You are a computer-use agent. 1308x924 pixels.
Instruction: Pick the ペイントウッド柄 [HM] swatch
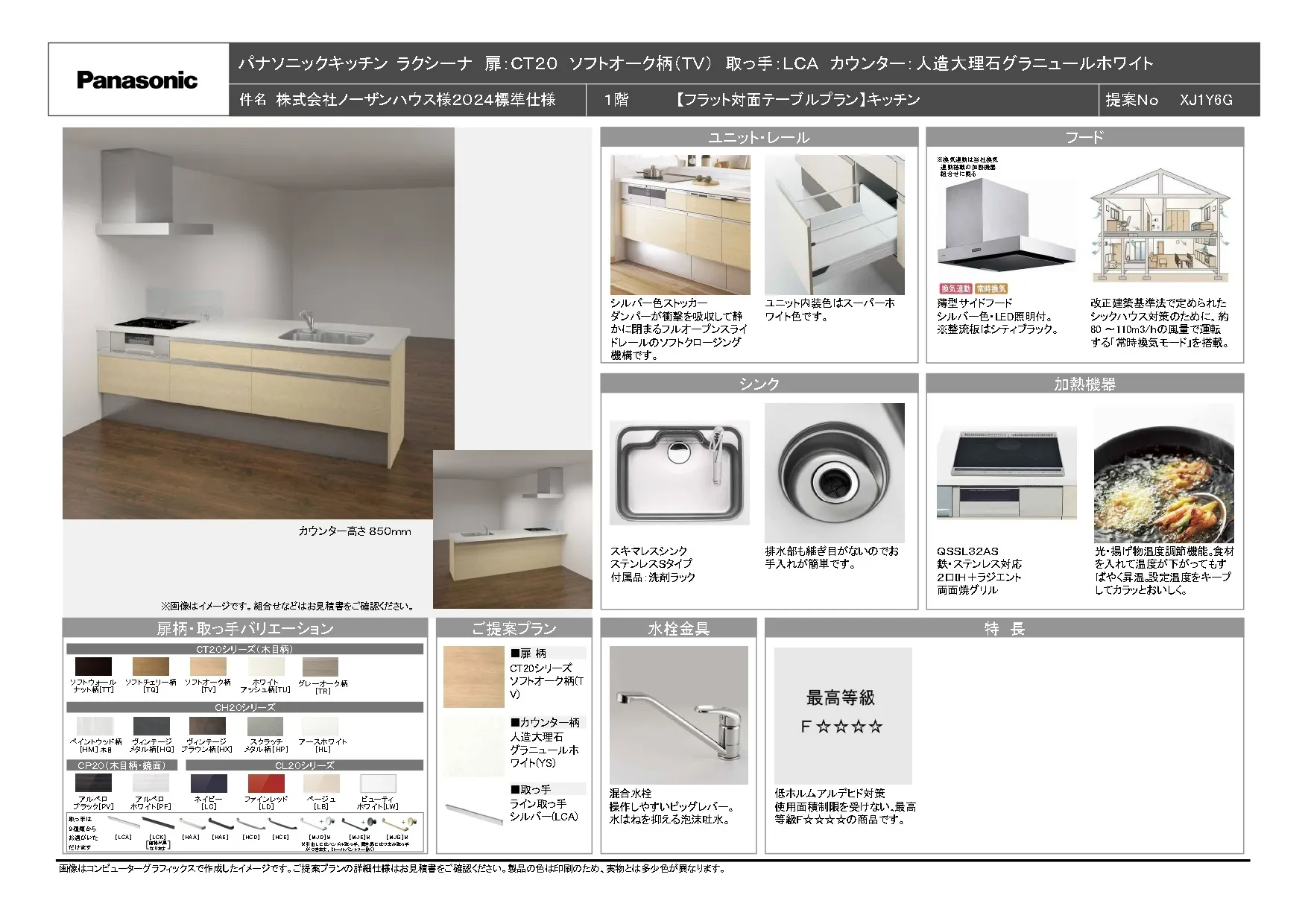[95, 726]
